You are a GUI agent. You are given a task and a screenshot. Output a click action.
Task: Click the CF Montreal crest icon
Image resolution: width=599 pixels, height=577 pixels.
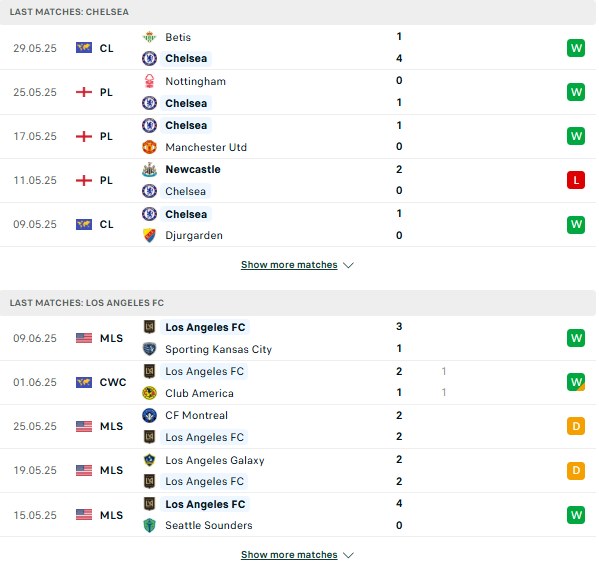(149, 415)
